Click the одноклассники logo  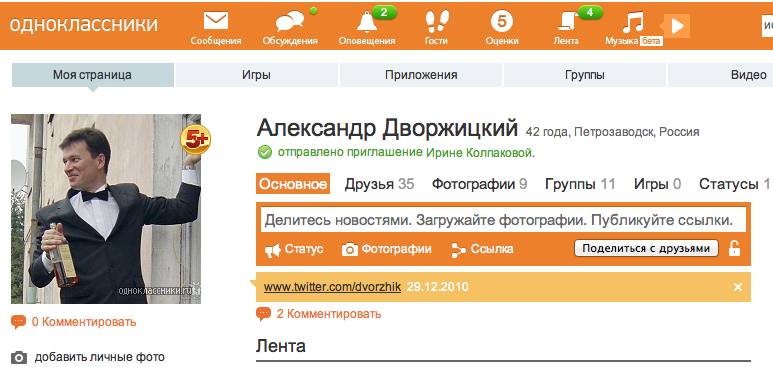click(84, 24)
